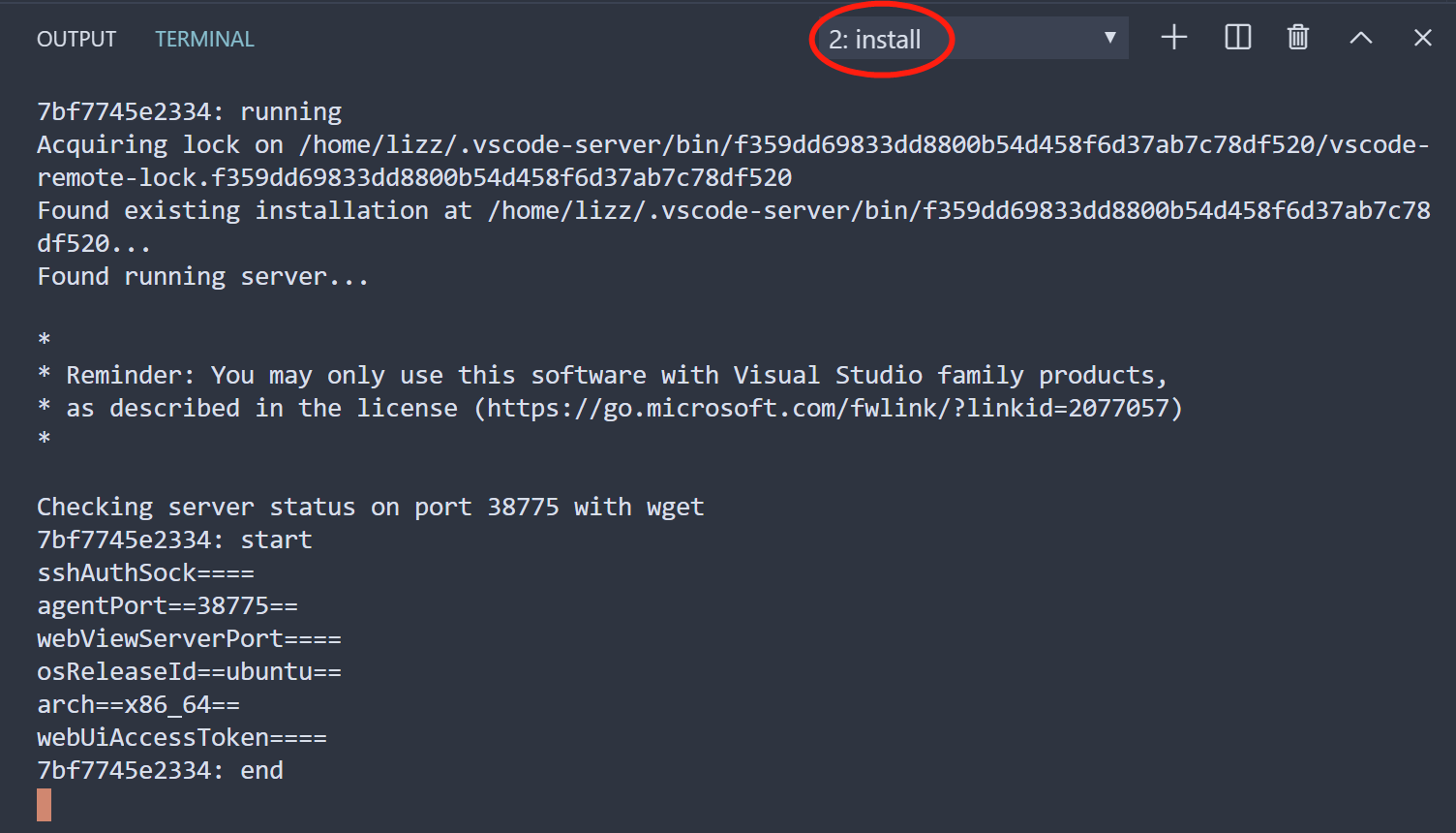Open the terminal selection dropdown arrow
1456x833 pixels.
coord(1109,37)
